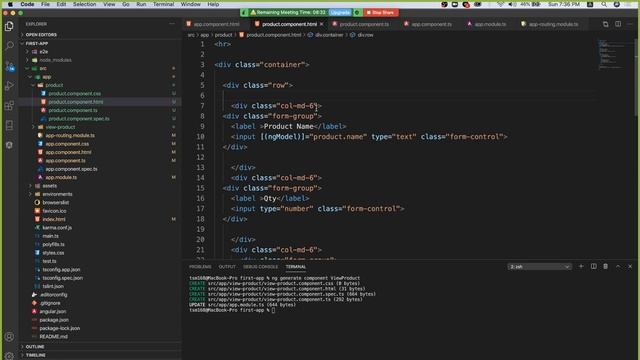
Task: Select the terminal shell dropdown
Action: [539, 267]
